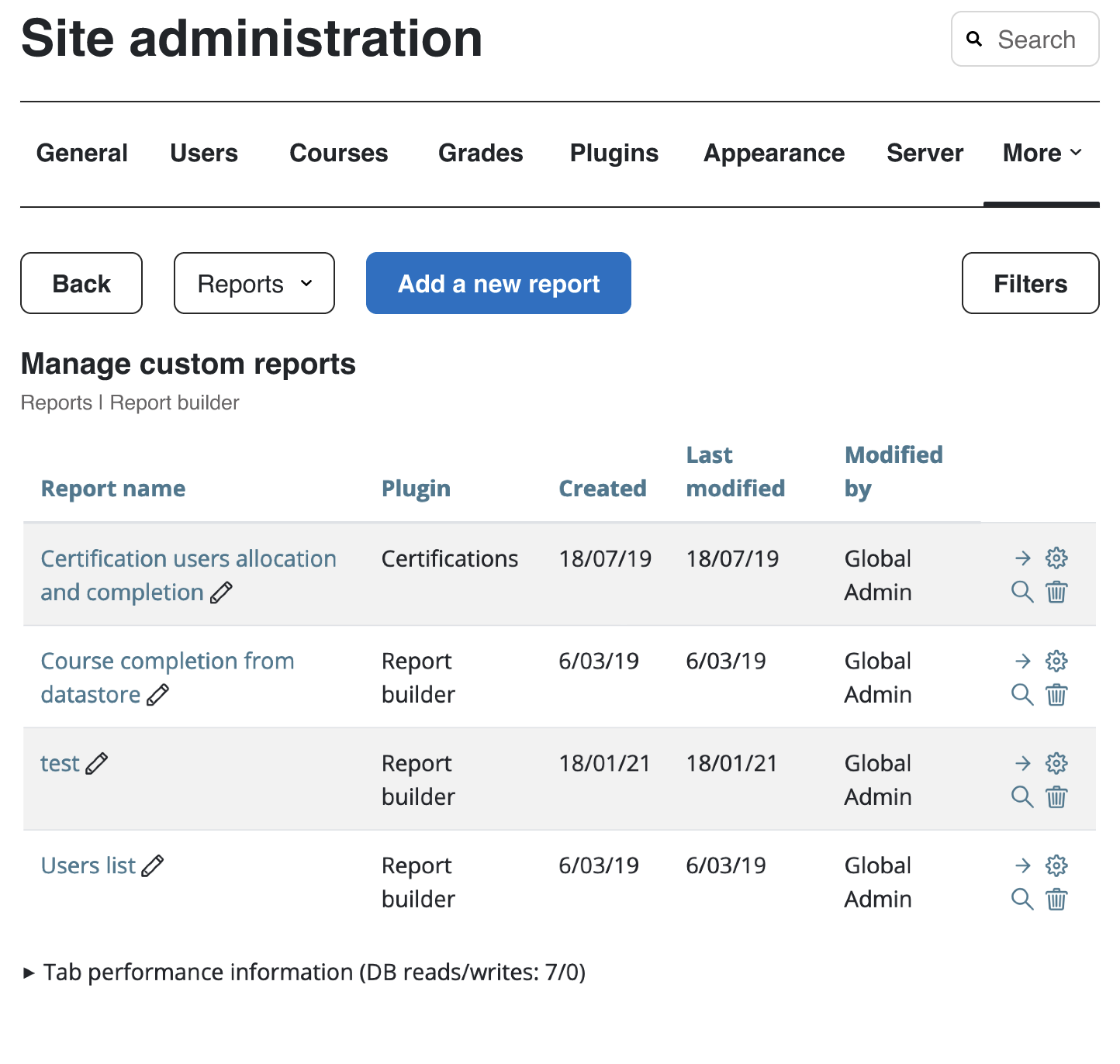The height and width of the screenshot is (1064, 1120).
Task: Open settings gear for the test report
Action: pos(1056,763)
